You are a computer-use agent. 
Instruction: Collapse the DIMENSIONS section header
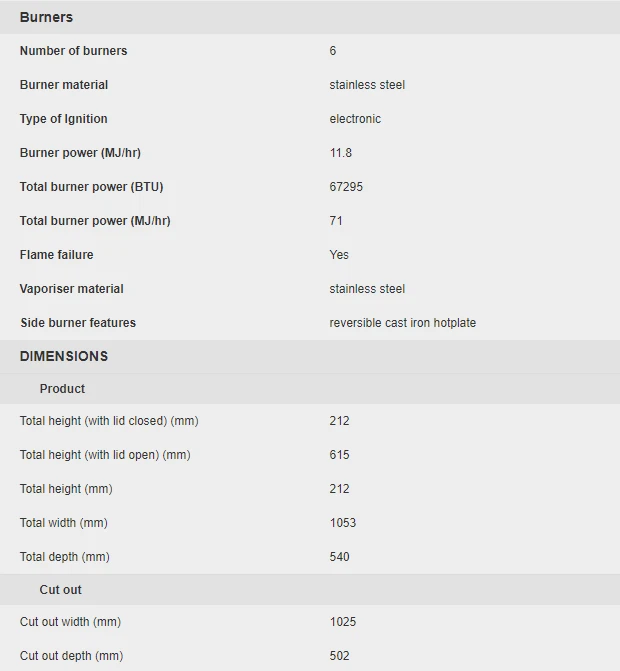tap(64, 356)
